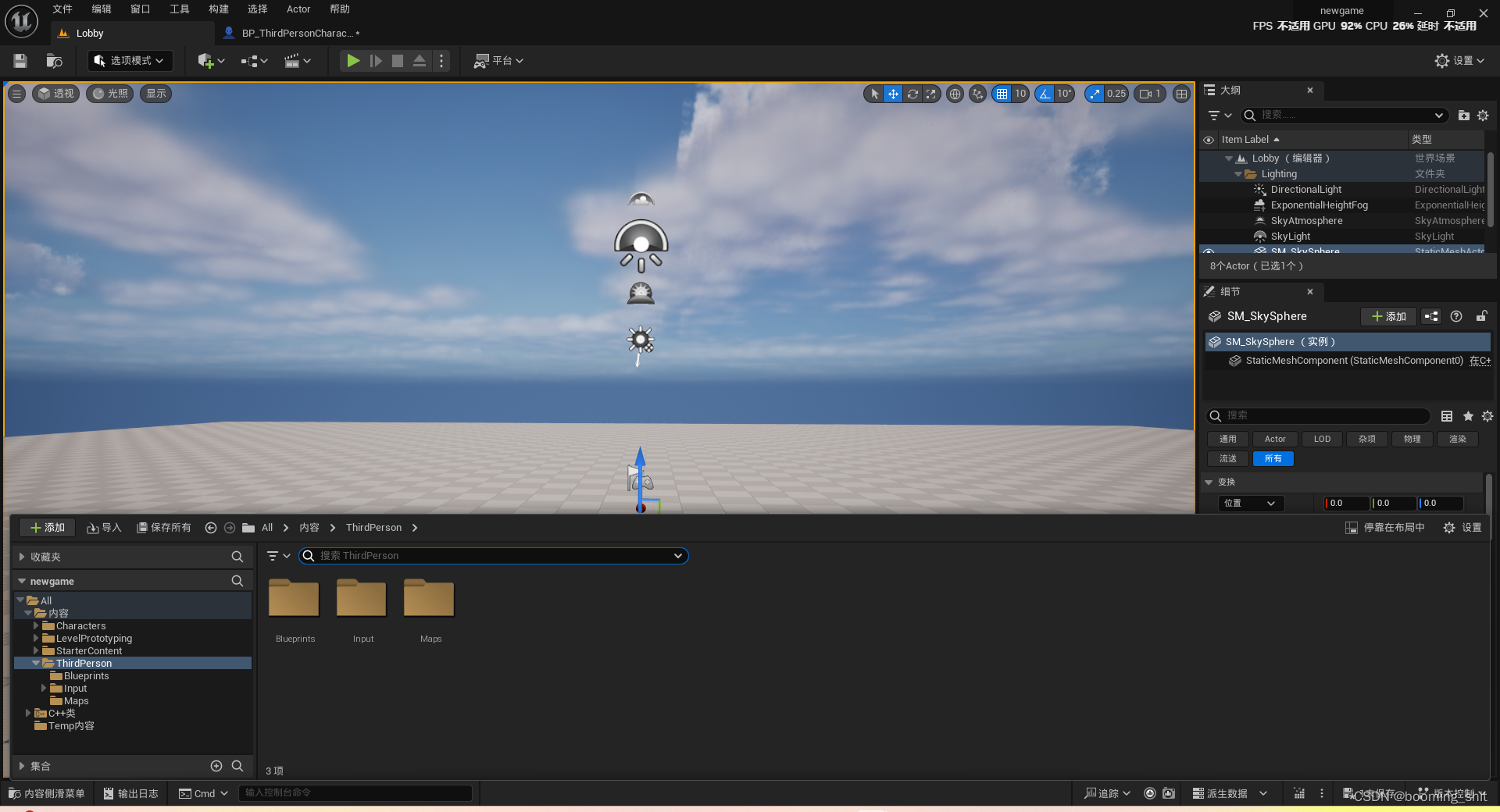The image size is (1500, 812).
Task: Open the 窗口 menu
Action: 141,9
